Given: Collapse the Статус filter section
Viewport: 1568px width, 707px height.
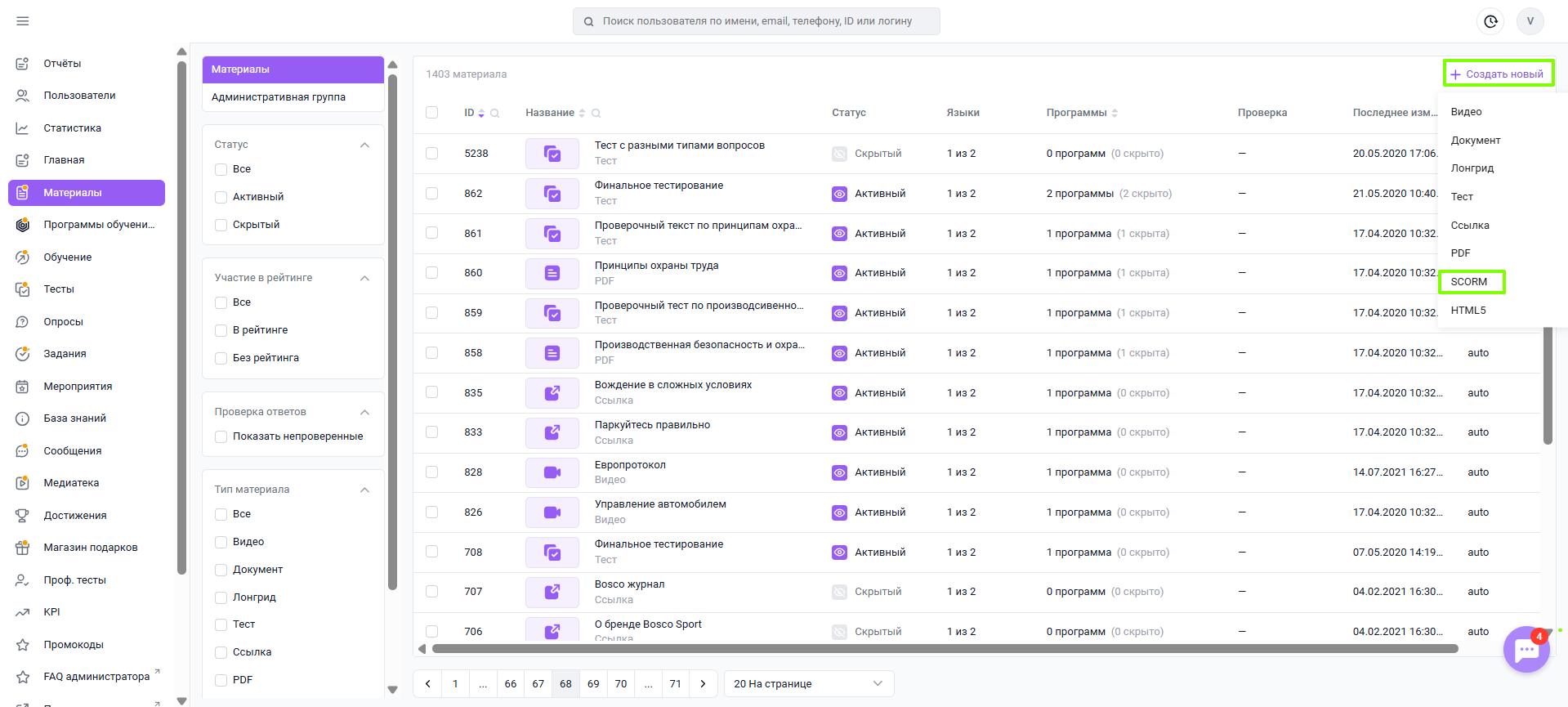Looking at the screenshot, I should [x=364, y=145].
